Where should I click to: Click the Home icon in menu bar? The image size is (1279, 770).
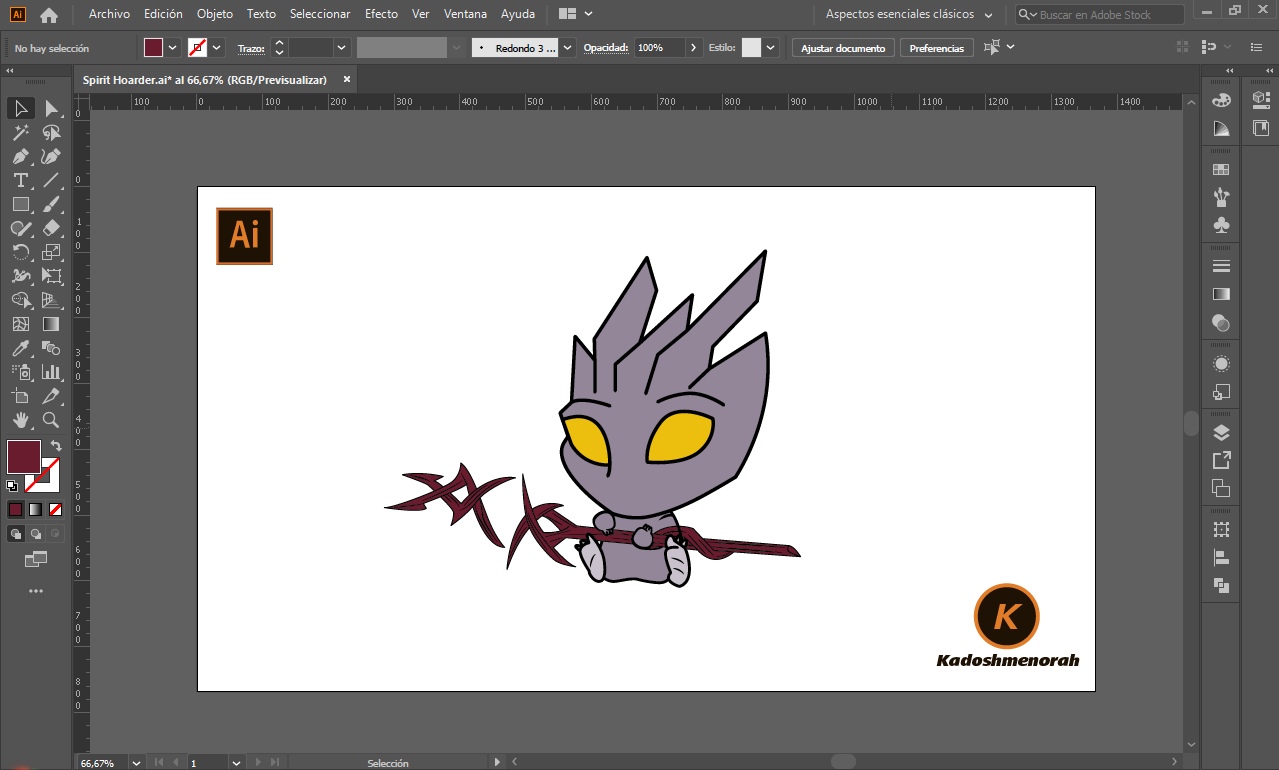(48, 15)
